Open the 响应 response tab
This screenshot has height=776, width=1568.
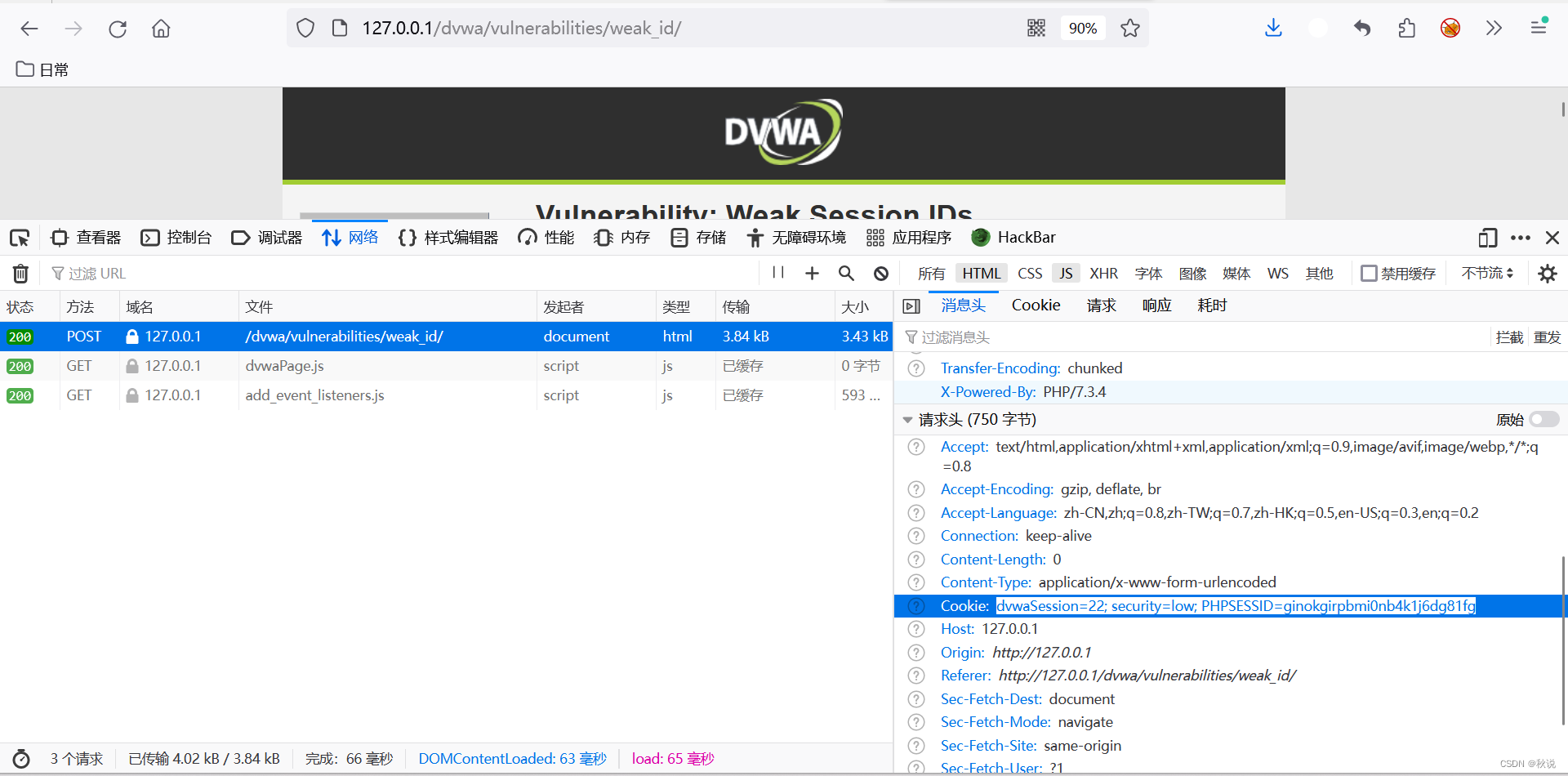(1156, 305)
